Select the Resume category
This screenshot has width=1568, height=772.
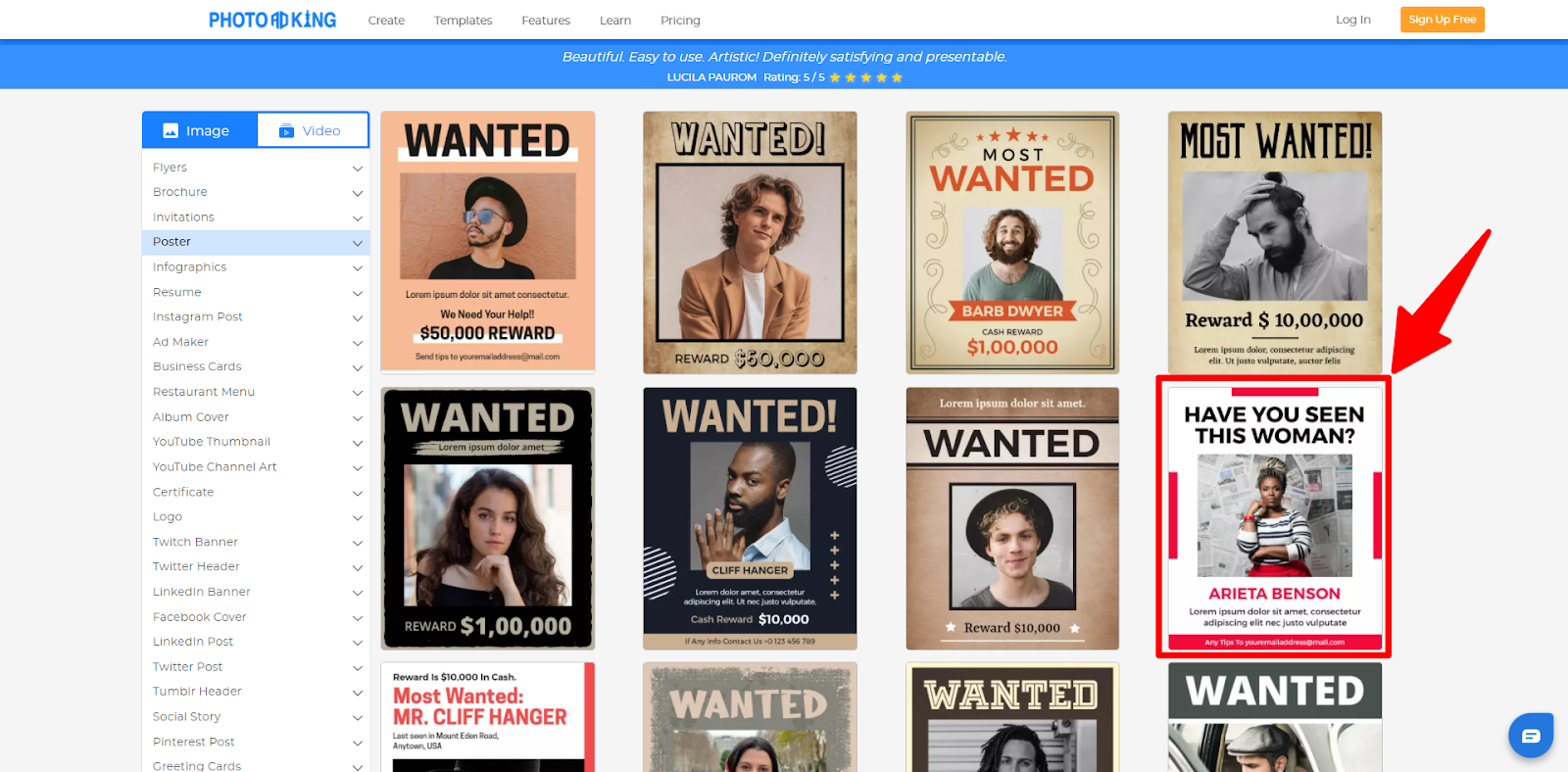tap(177, 292)
